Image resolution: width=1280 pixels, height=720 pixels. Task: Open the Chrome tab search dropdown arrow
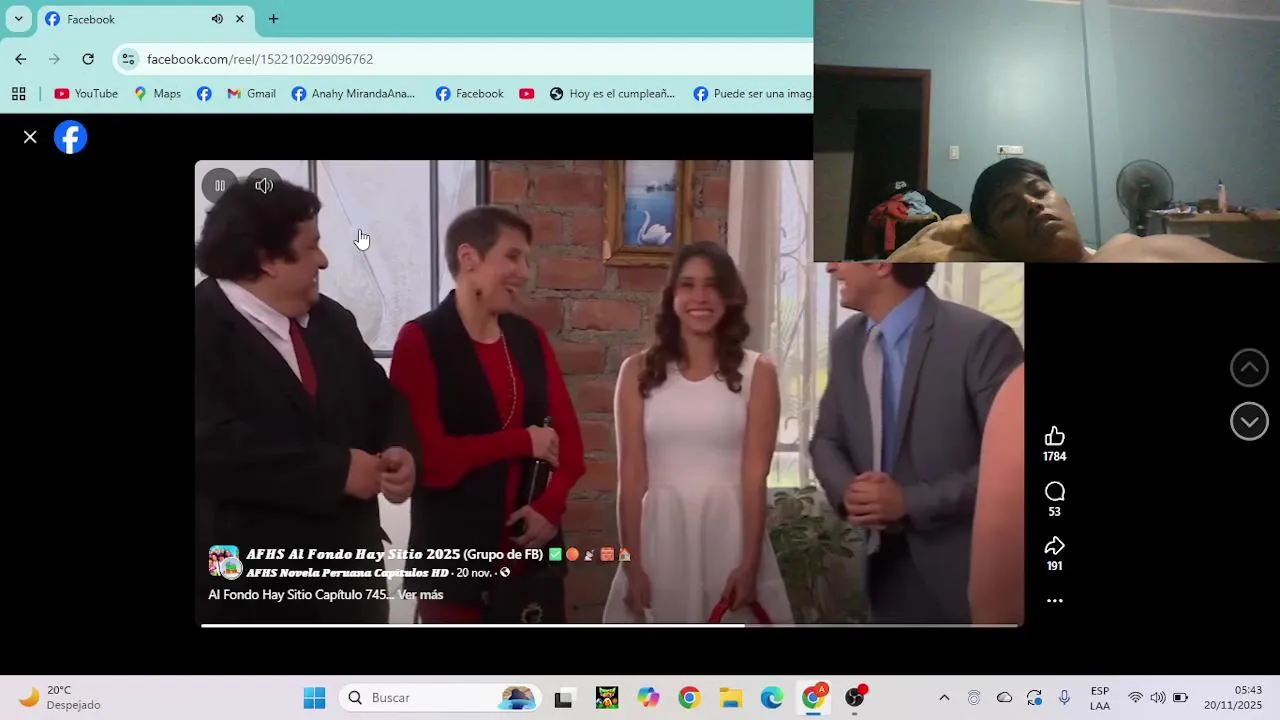pos(18,19)
